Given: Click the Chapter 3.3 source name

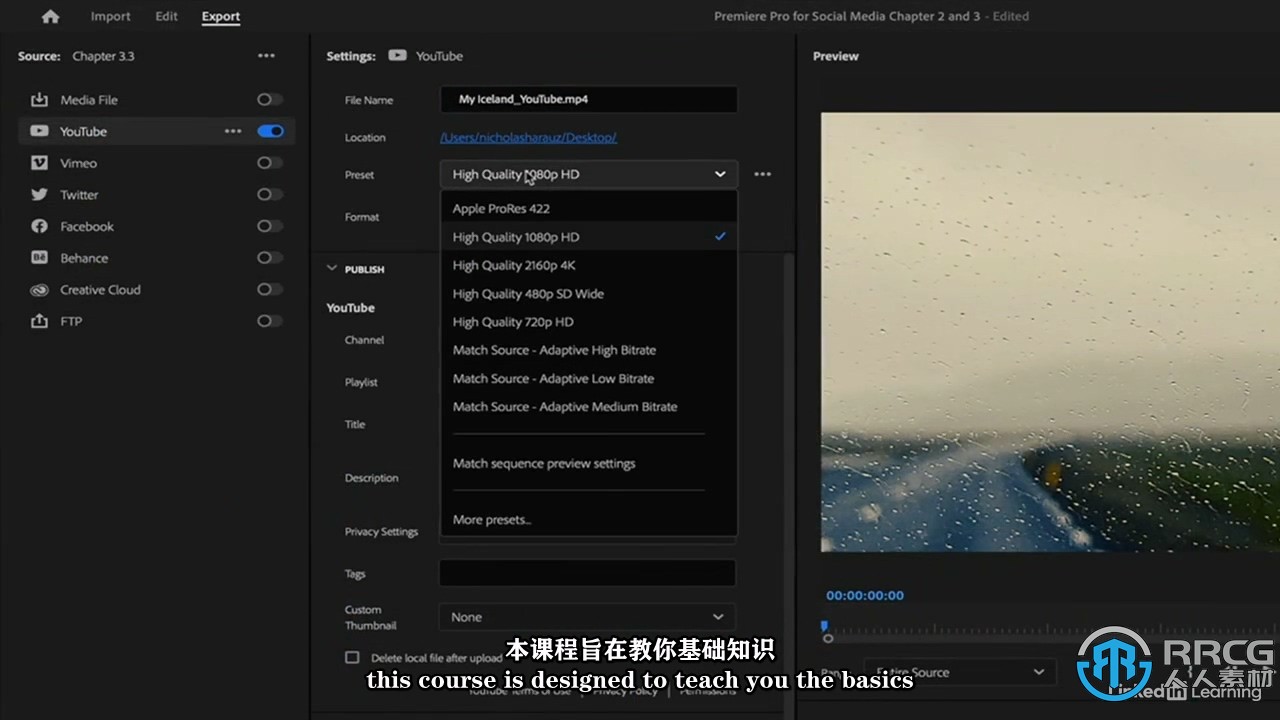Looking at the screenshot, I should [x=103, y=56].
